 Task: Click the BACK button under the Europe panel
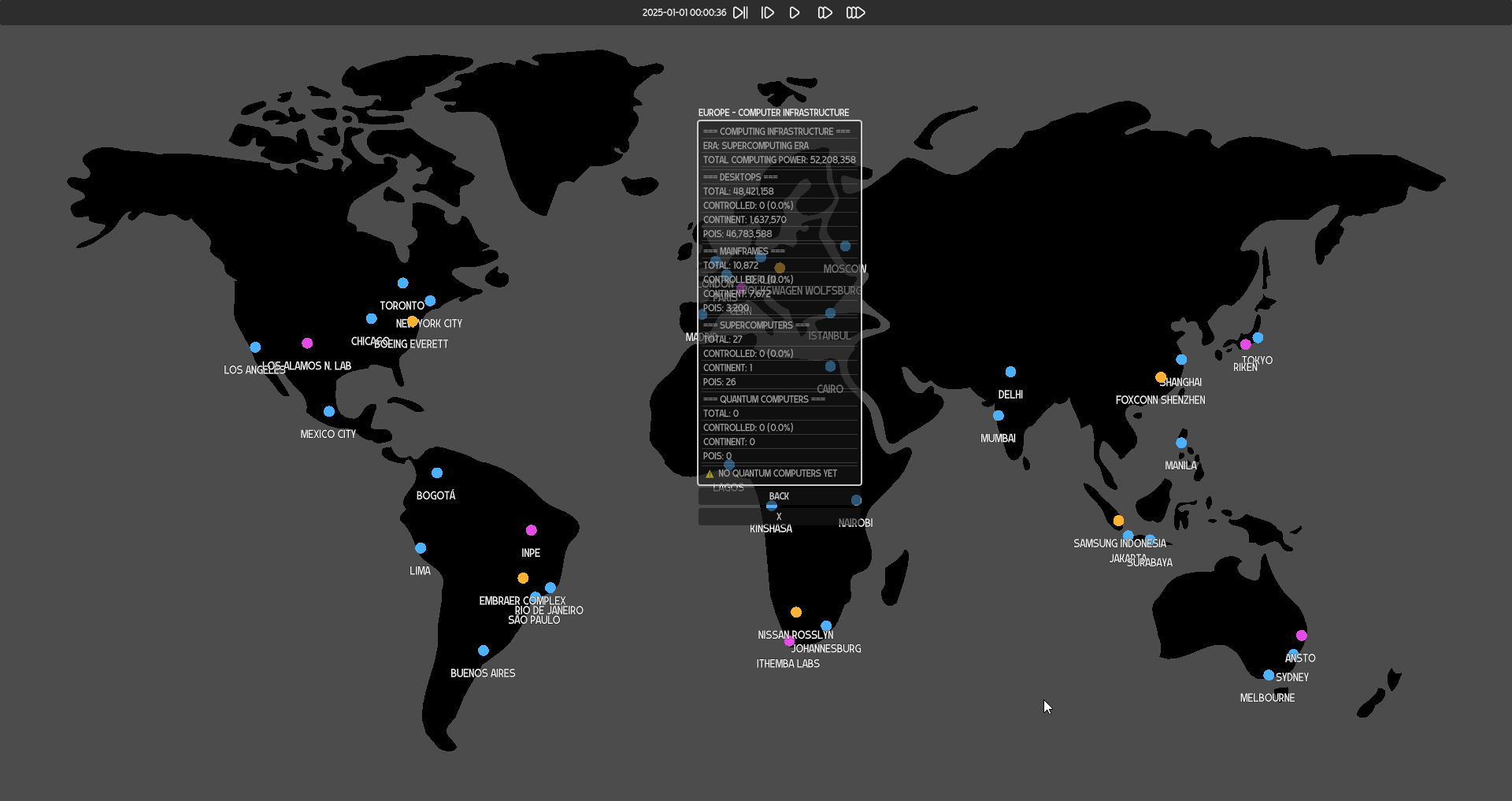[x=780, y=496]
